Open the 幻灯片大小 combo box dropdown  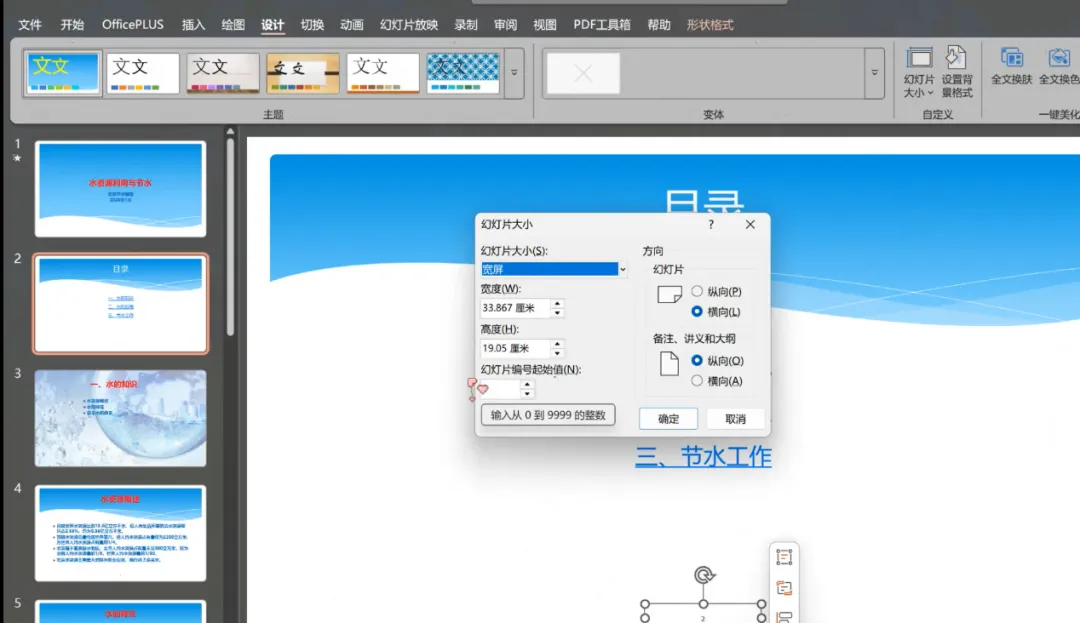coord(622,269)
